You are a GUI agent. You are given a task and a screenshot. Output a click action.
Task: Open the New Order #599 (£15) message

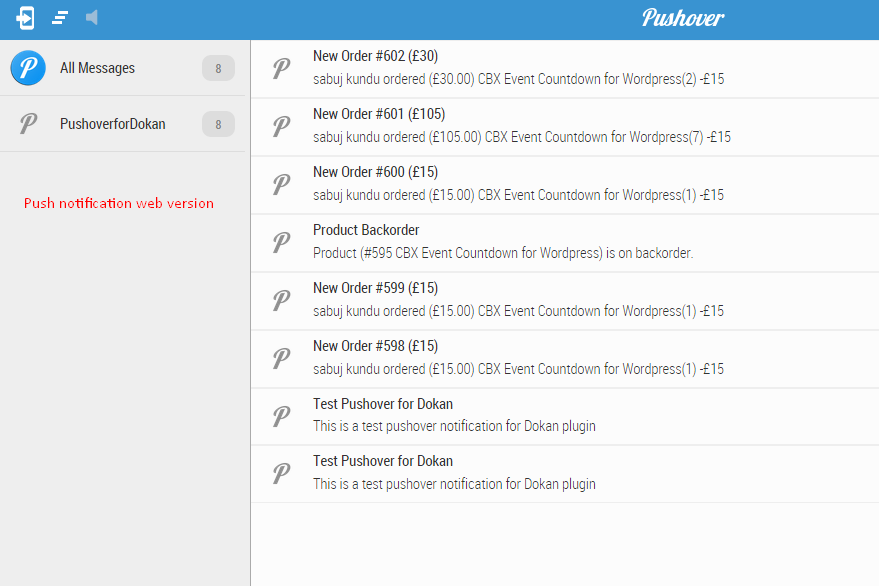376,288
